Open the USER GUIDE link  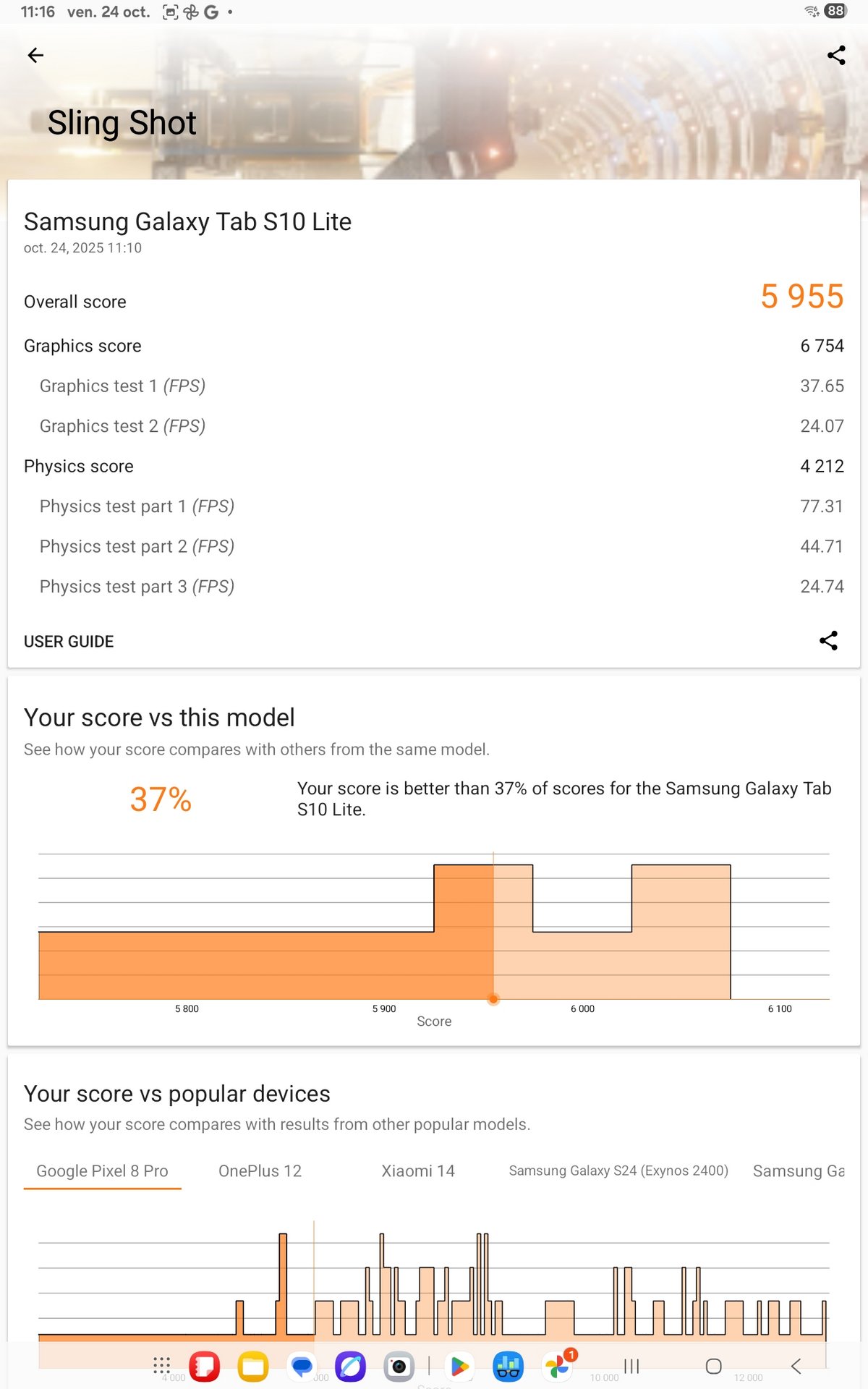pos(69,642)
